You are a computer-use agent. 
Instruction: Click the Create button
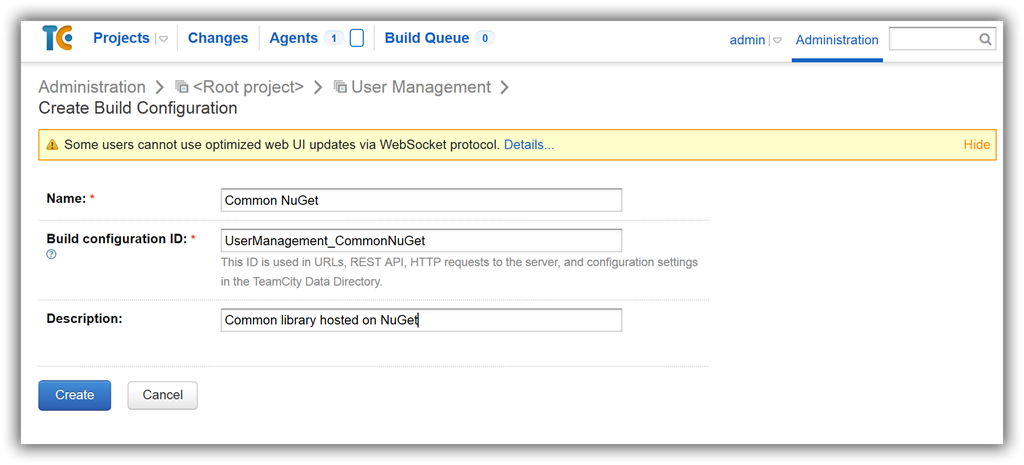click(x=74, y=395)
